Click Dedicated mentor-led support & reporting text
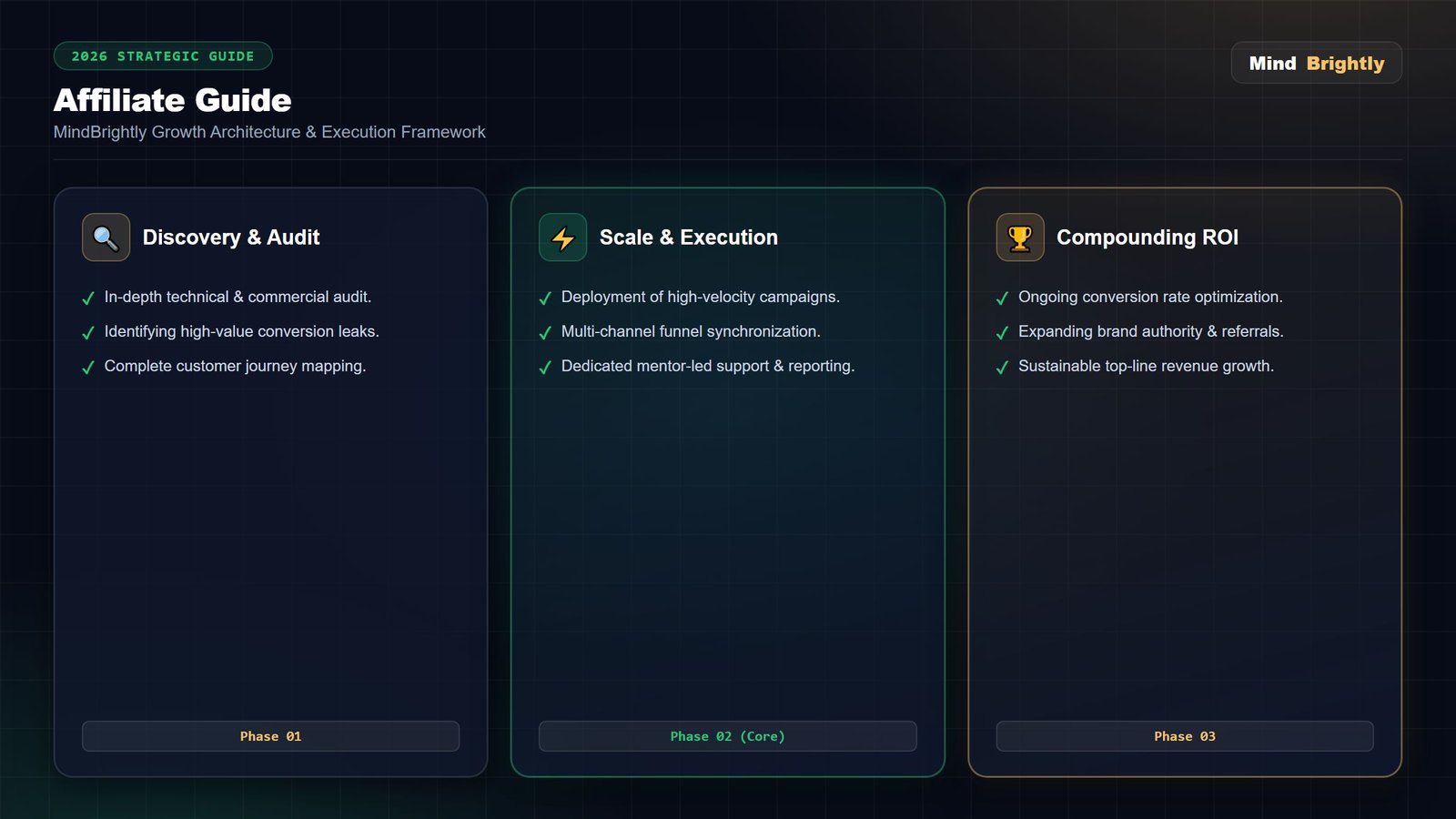 pyautogui.click(x=708, y=366)
